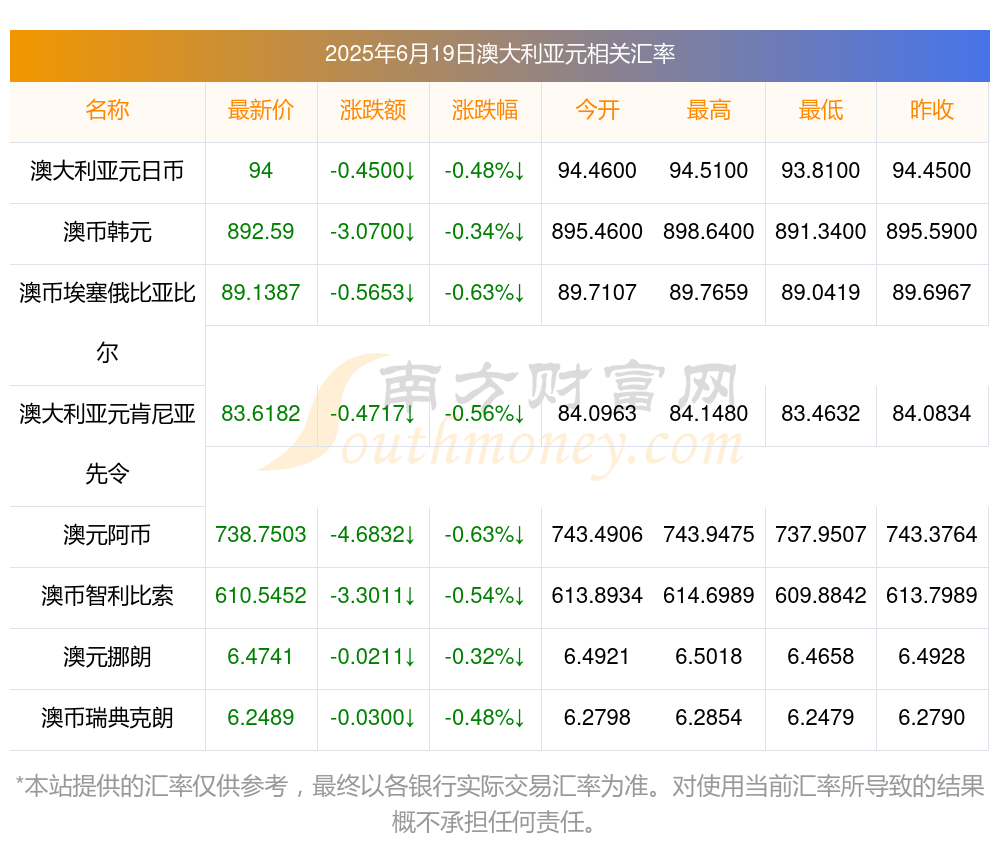Click opening value 89.7107
Screen dimensions: 1000x853
tap(597, 293)
